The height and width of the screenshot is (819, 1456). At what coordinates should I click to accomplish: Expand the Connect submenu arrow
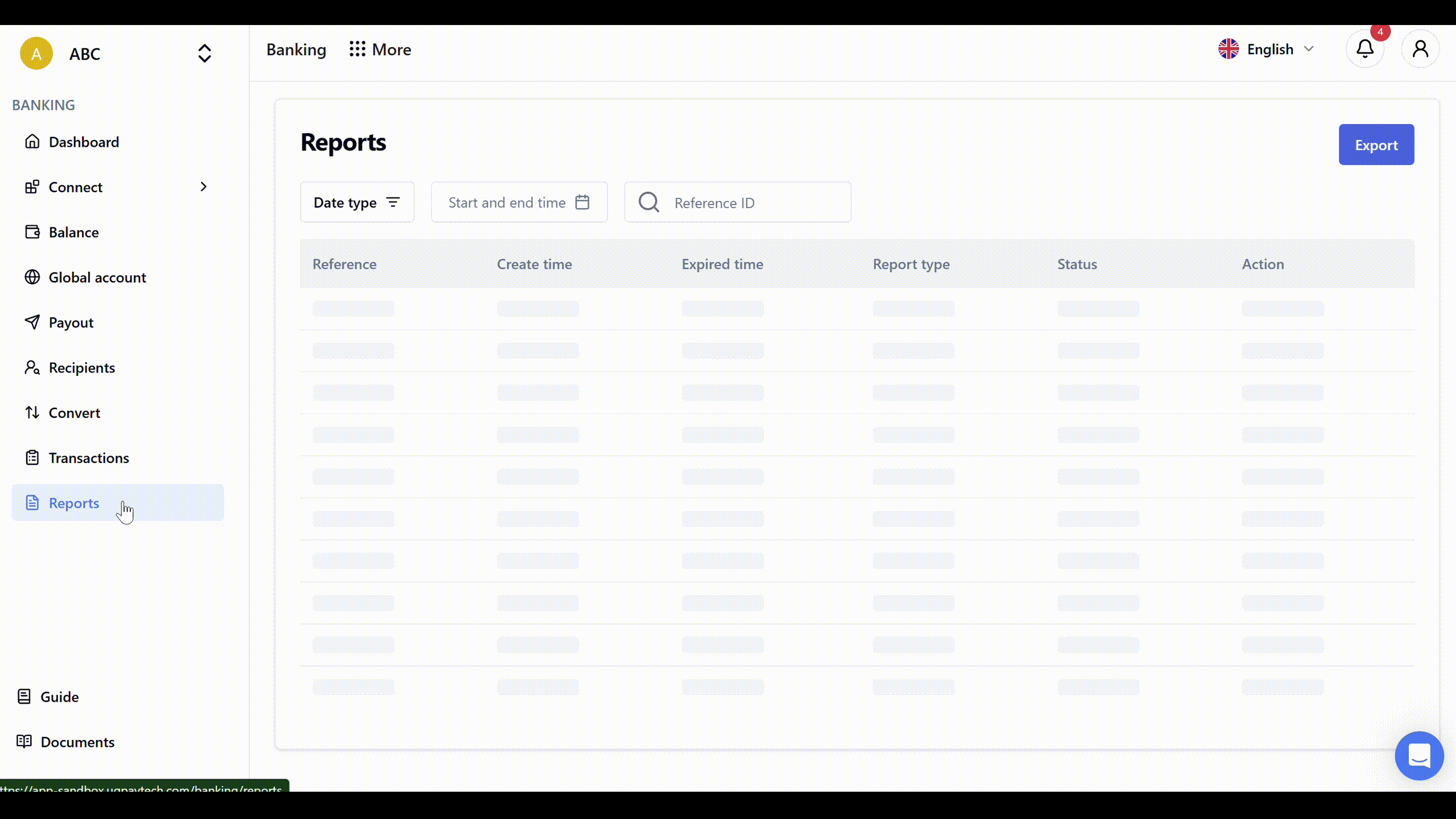pos(204,187)
